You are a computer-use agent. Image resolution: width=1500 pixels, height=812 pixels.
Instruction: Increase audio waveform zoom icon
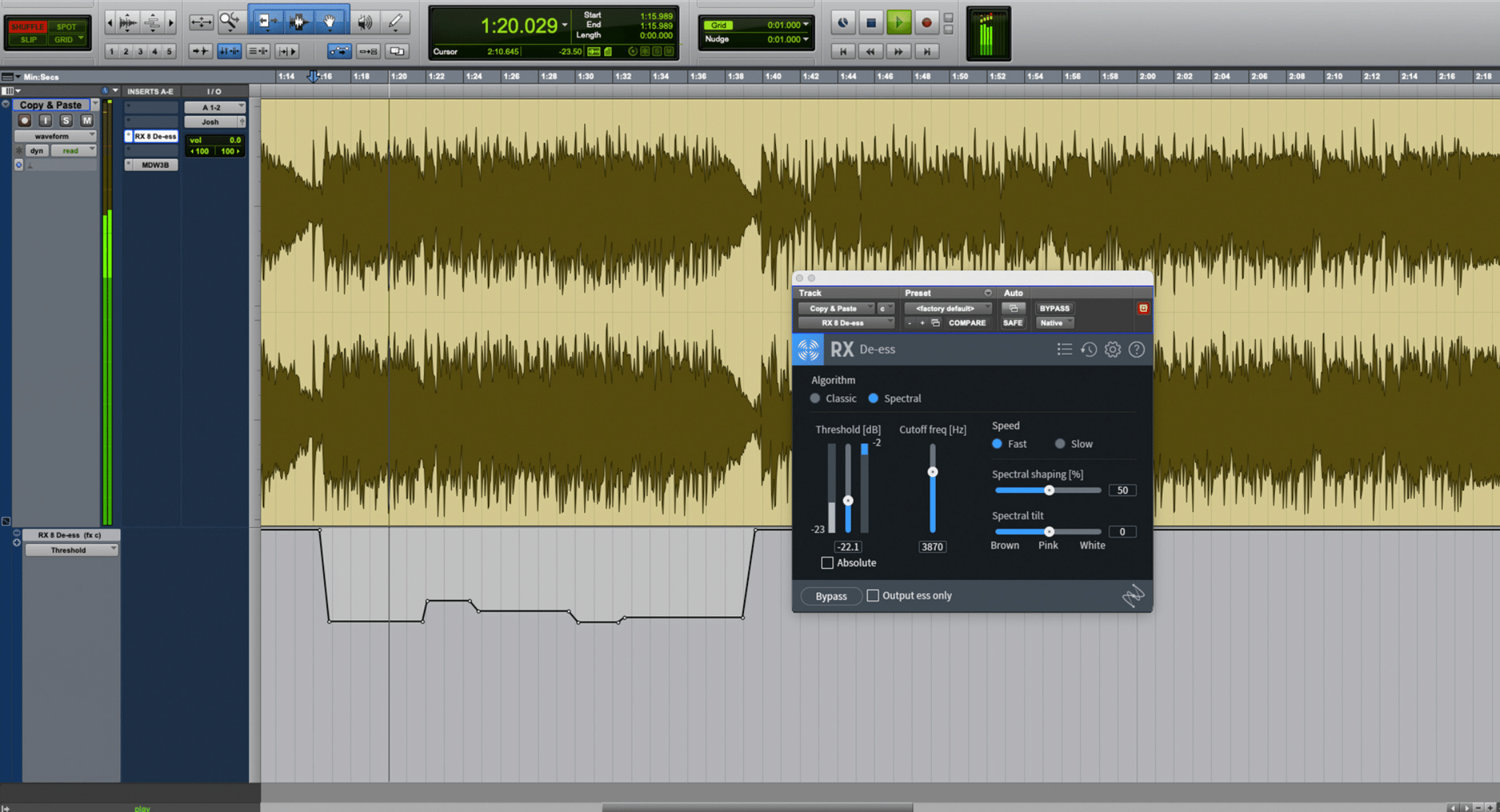127,22
